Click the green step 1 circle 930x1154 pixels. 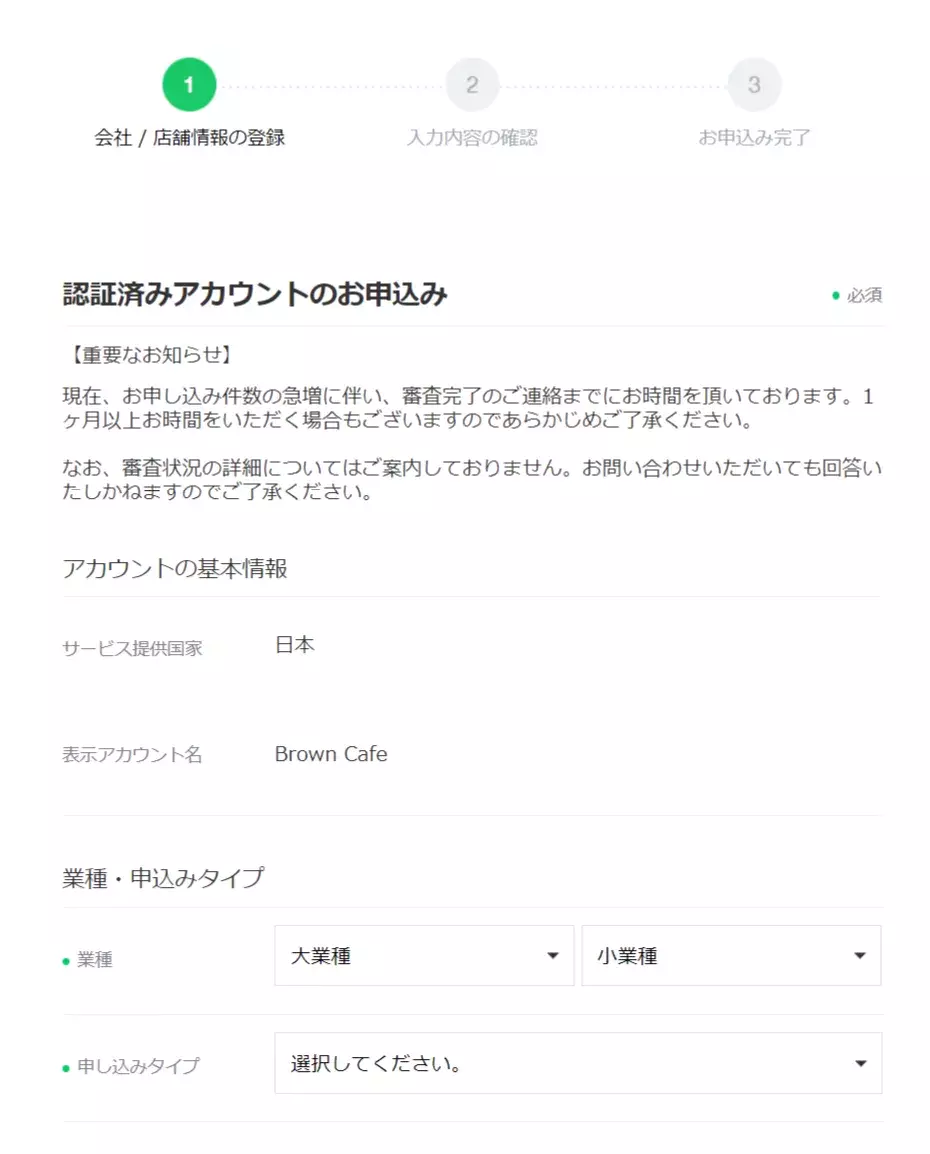[189, 85]
